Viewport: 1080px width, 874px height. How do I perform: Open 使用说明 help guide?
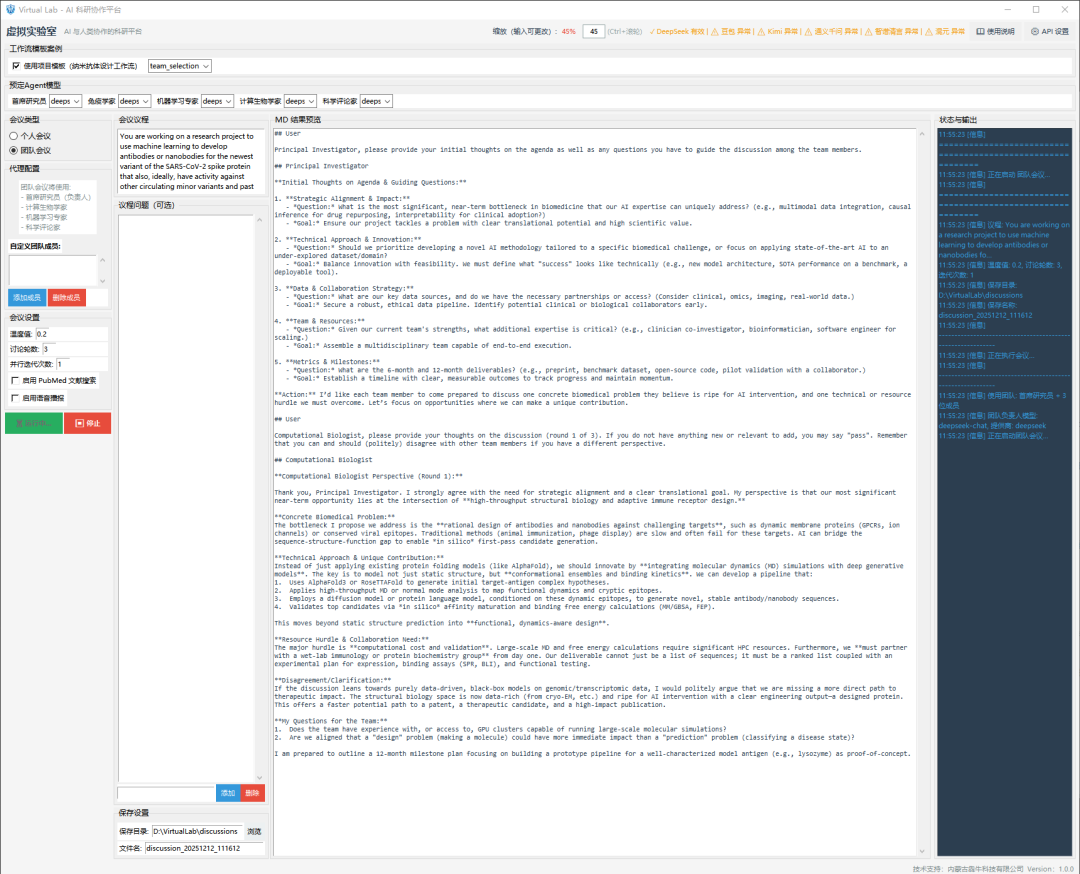pos(995,32)
